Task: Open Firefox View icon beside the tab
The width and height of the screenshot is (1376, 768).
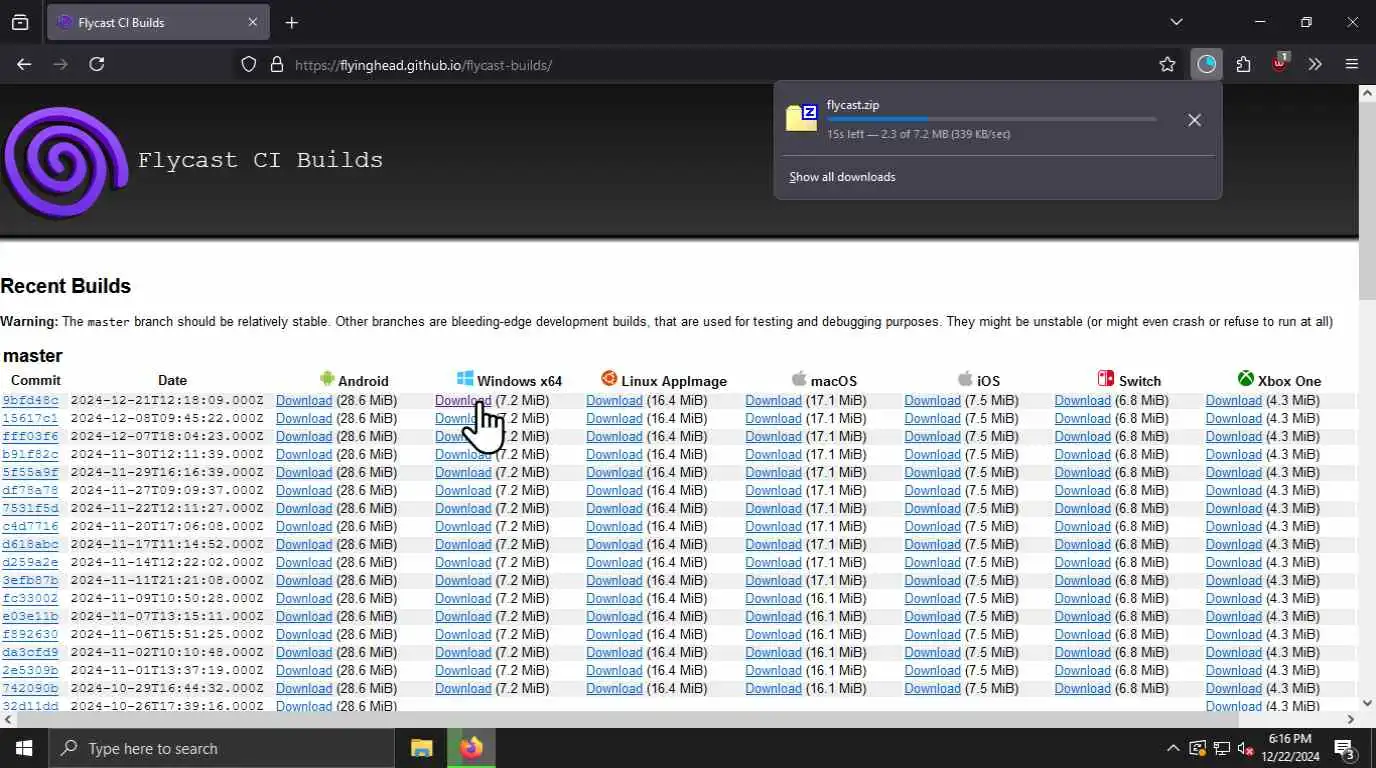Action: [20, 22]
